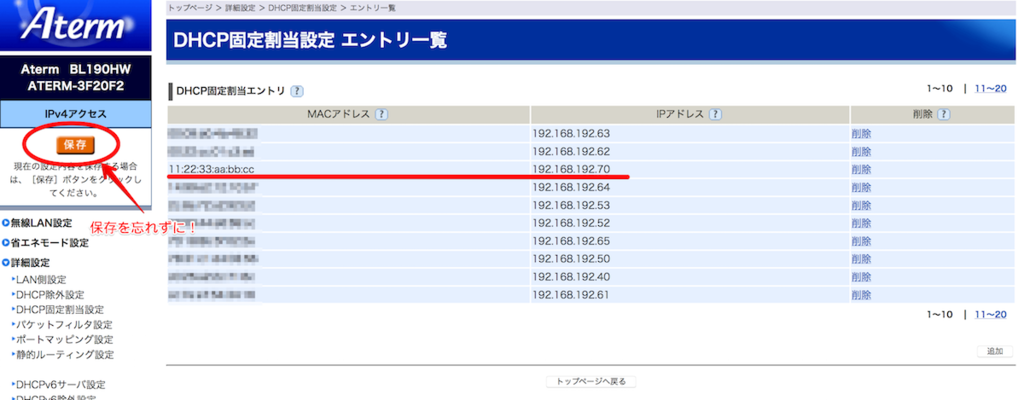1024x400 pixels.
Task: Click IPv4アクセス status label
Action: (76, 114)
